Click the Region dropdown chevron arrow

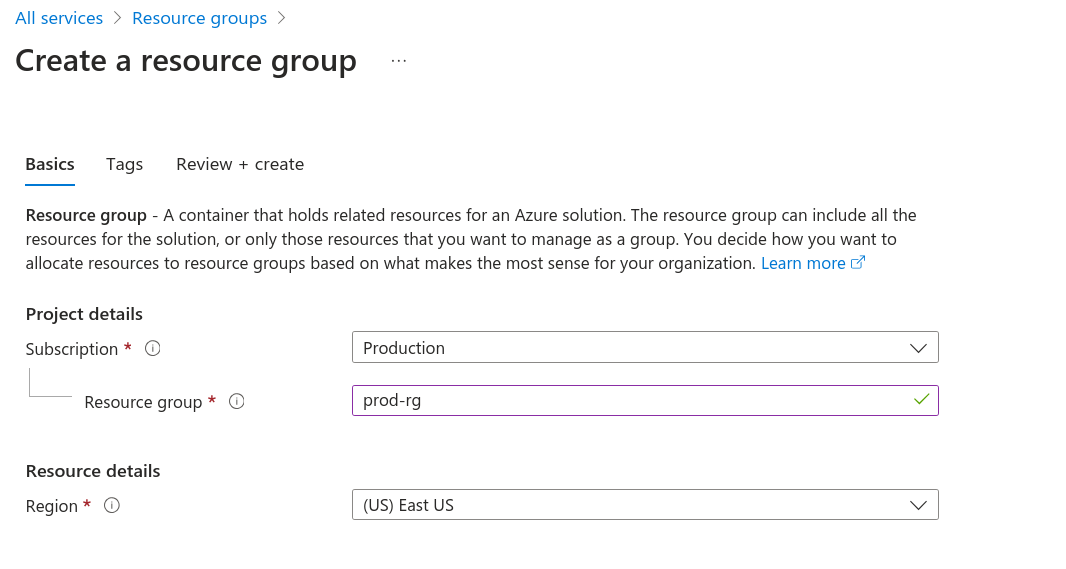tap(918, 505)
